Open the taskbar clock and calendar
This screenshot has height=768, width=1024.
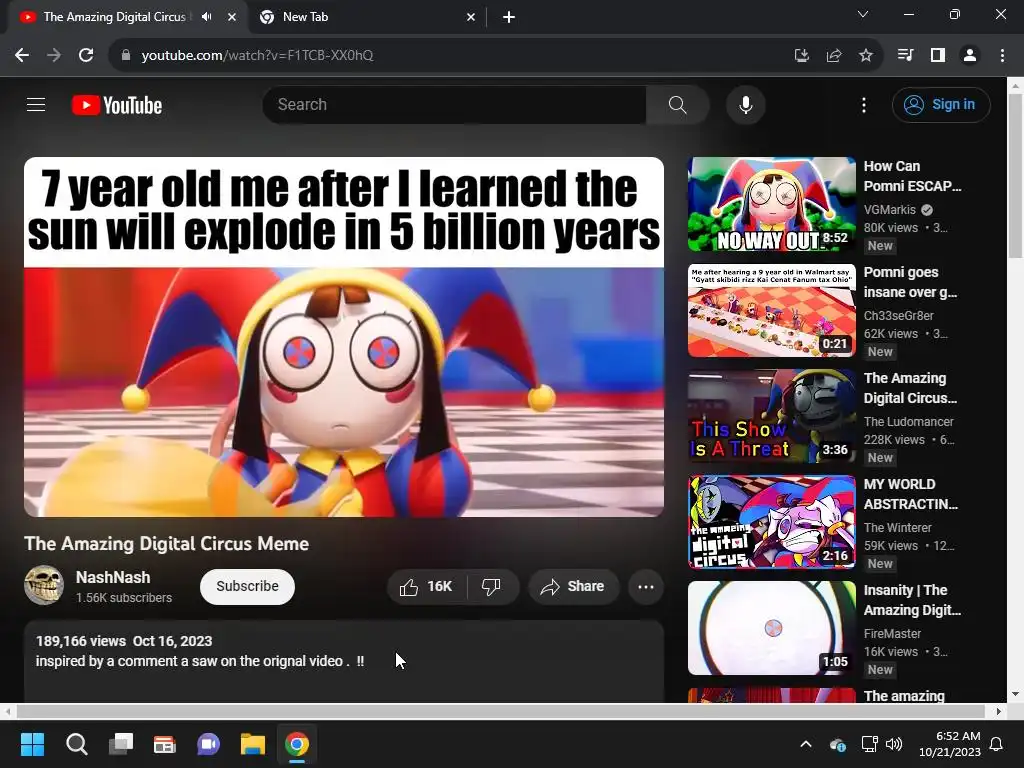950,744
